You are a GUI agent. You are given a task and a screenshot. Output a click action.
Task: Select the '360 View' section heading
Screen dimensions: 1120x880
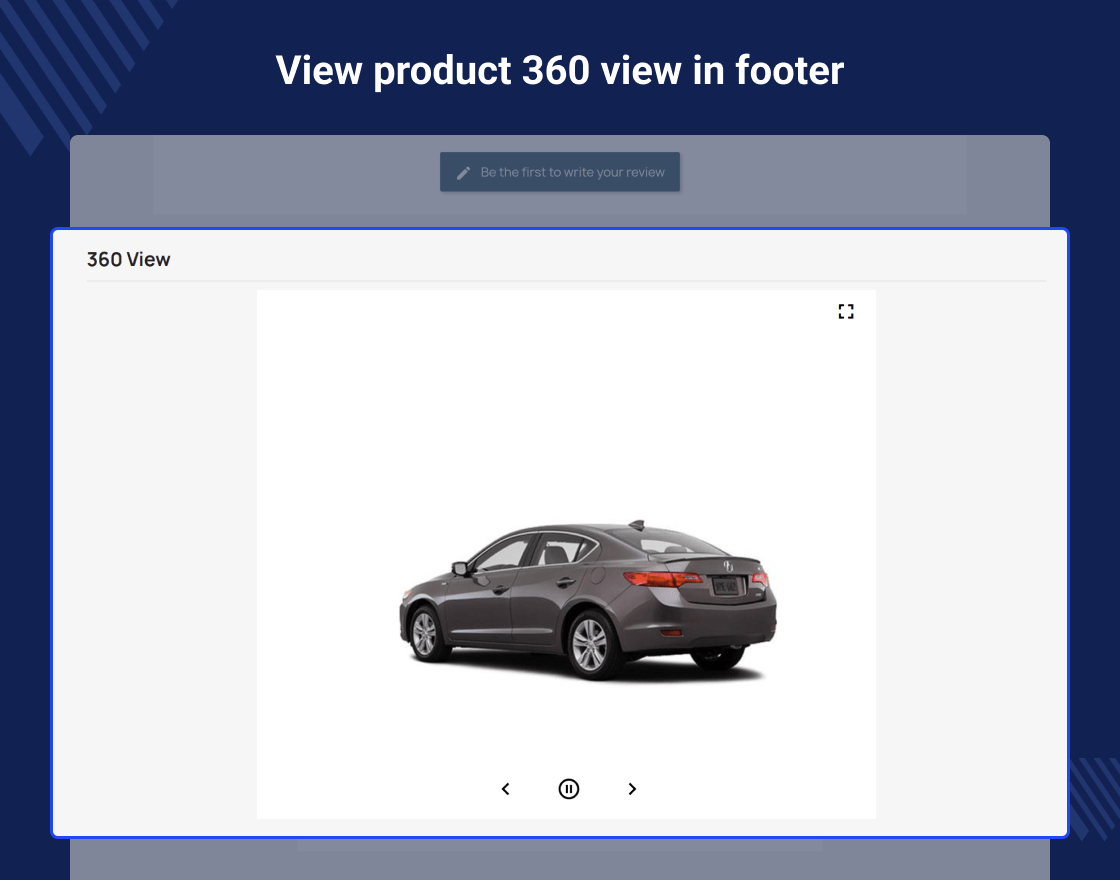[129, 259]
